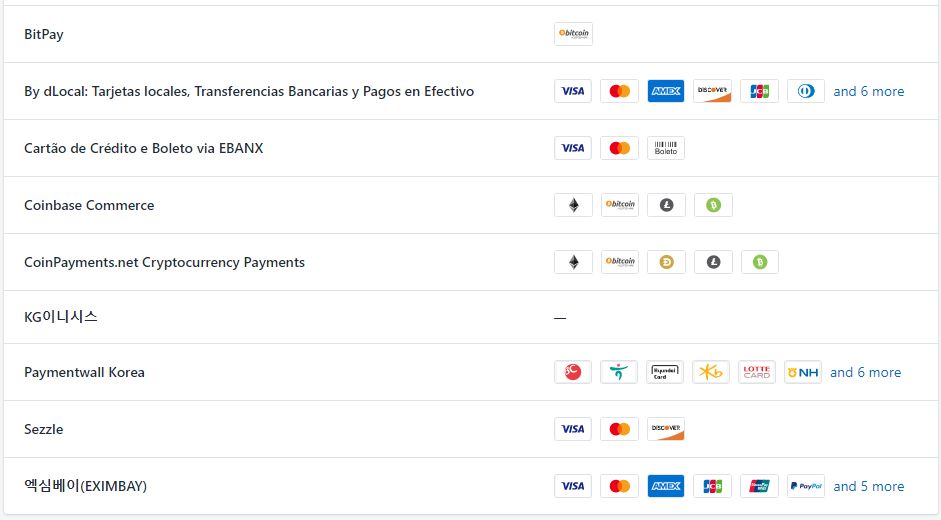Select the BitPay payment provider
The width and height of the screenshot is (941, 520).
pos(470,34)
